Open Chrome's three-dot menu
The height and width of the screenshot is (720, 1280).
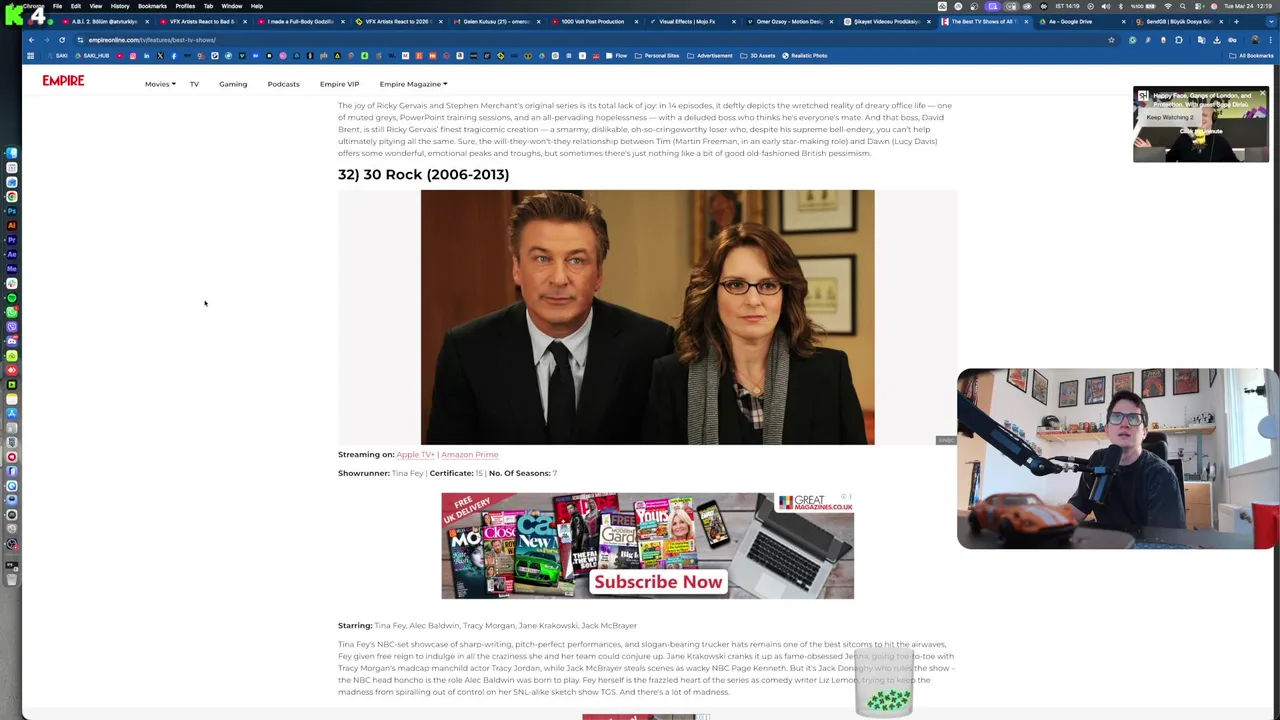tap(1270, 40)
